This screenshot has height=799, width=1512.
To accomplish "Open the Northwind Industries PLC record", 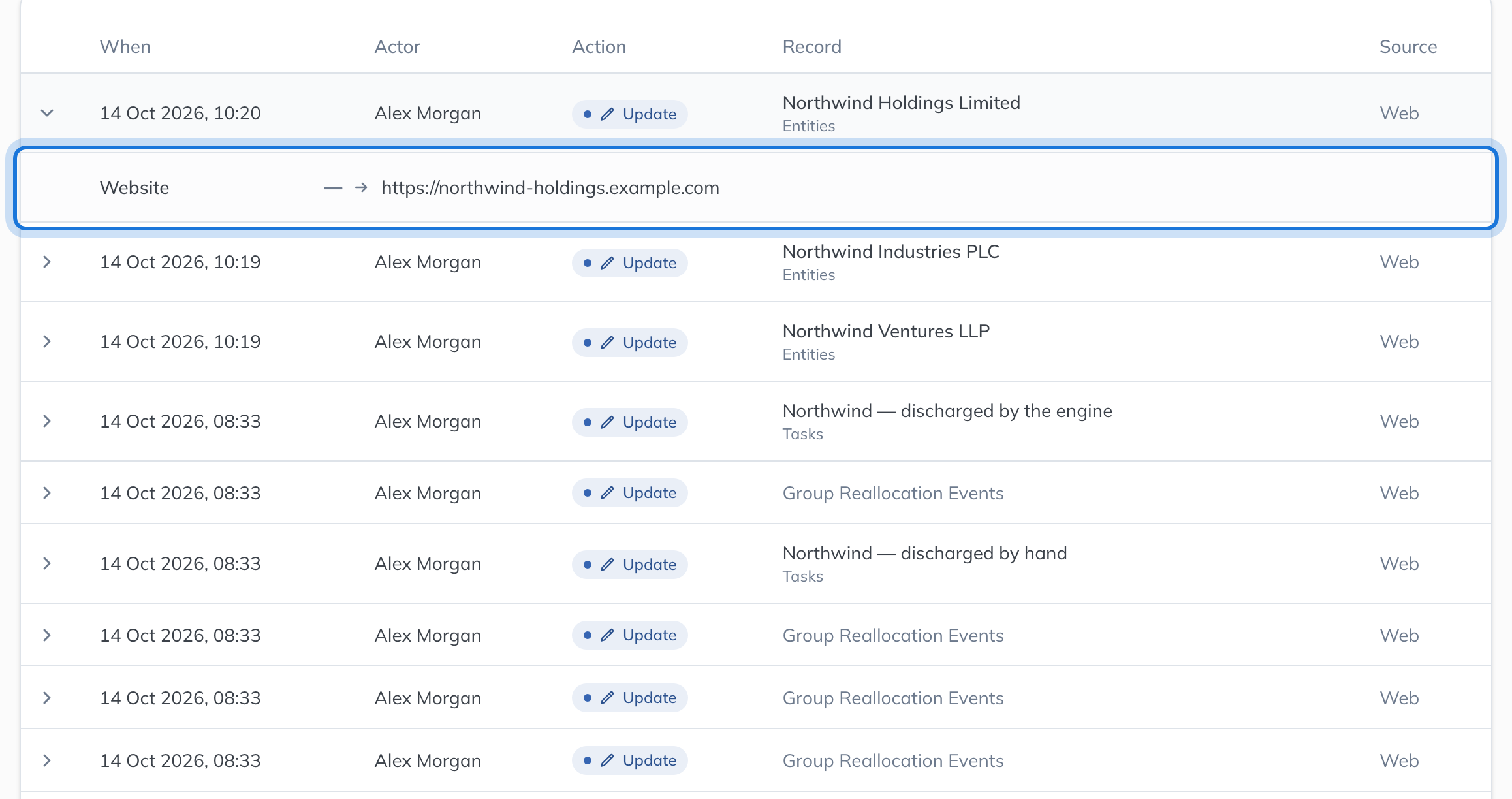I will pyautogui.click(x=891, y=252).
